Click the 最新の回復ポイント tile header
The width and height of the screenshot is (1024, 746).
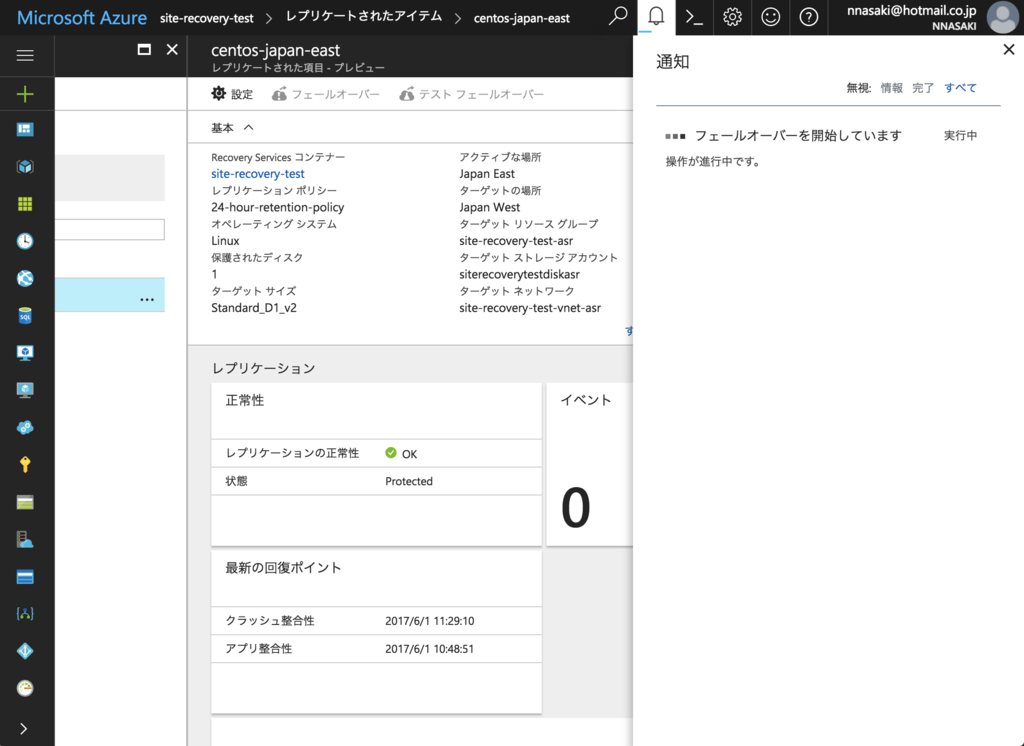click(x=283, y=568)
